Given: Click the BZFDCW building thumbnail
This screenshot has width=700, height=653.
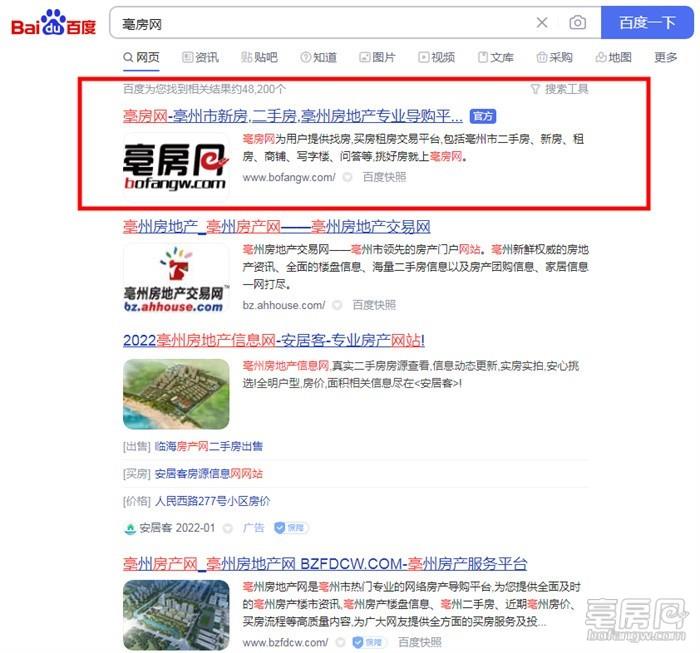Looking at the screenshot, I should (x=176, y=615).
